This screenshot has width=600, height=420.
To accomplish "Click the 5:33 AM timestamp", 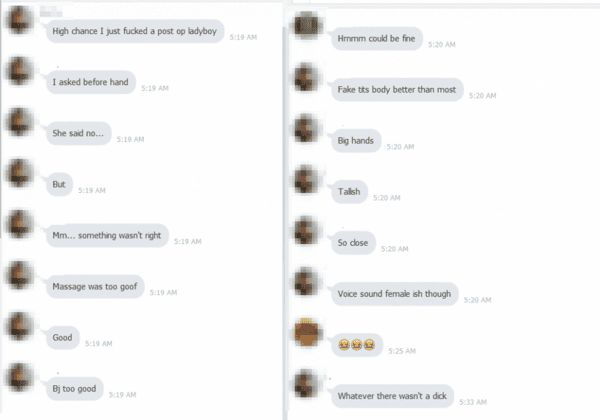I will 473,402.
